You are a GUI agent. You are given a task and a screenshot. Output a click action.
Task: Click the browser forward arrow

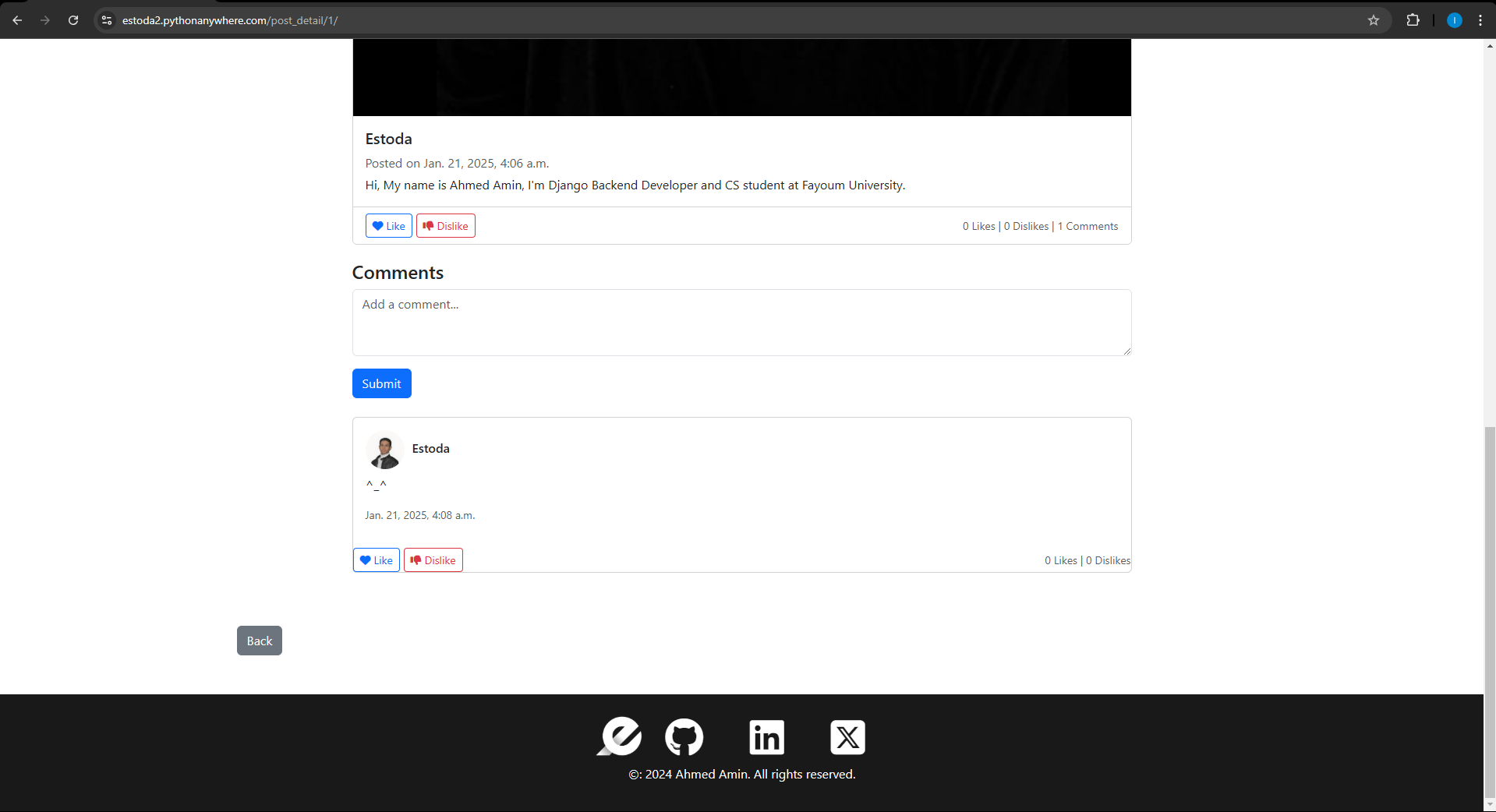click(45, 20)
